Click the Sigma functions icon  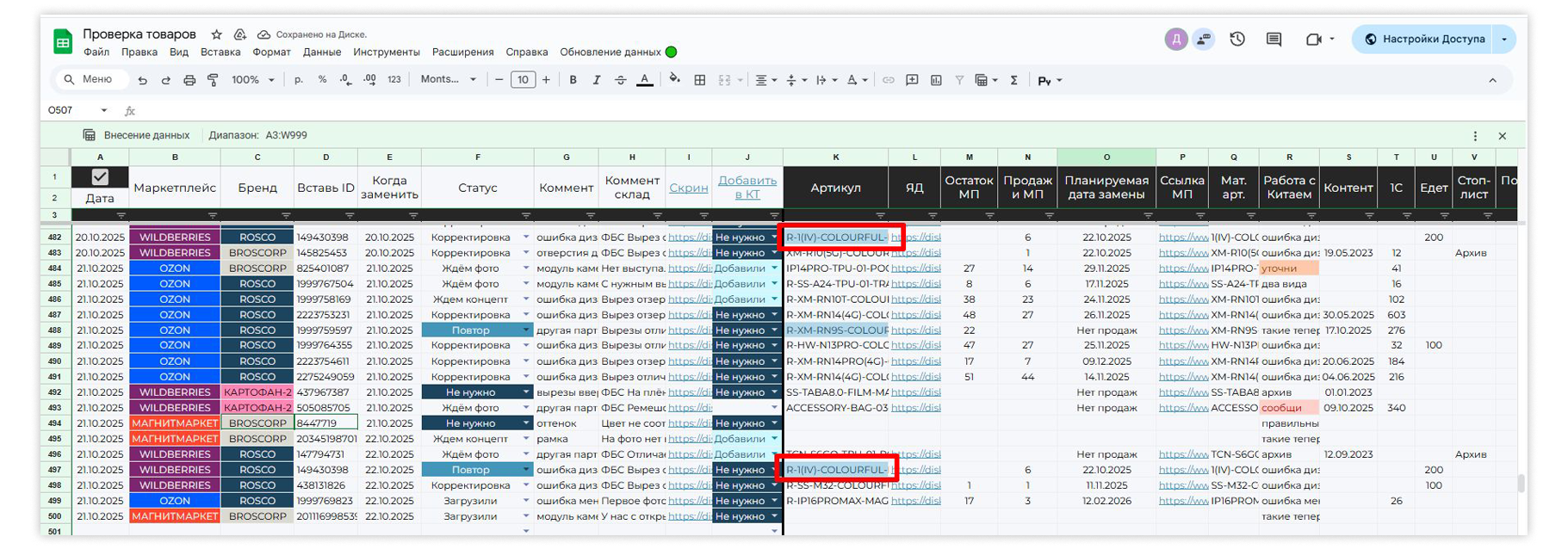[x=1013, y=80]
